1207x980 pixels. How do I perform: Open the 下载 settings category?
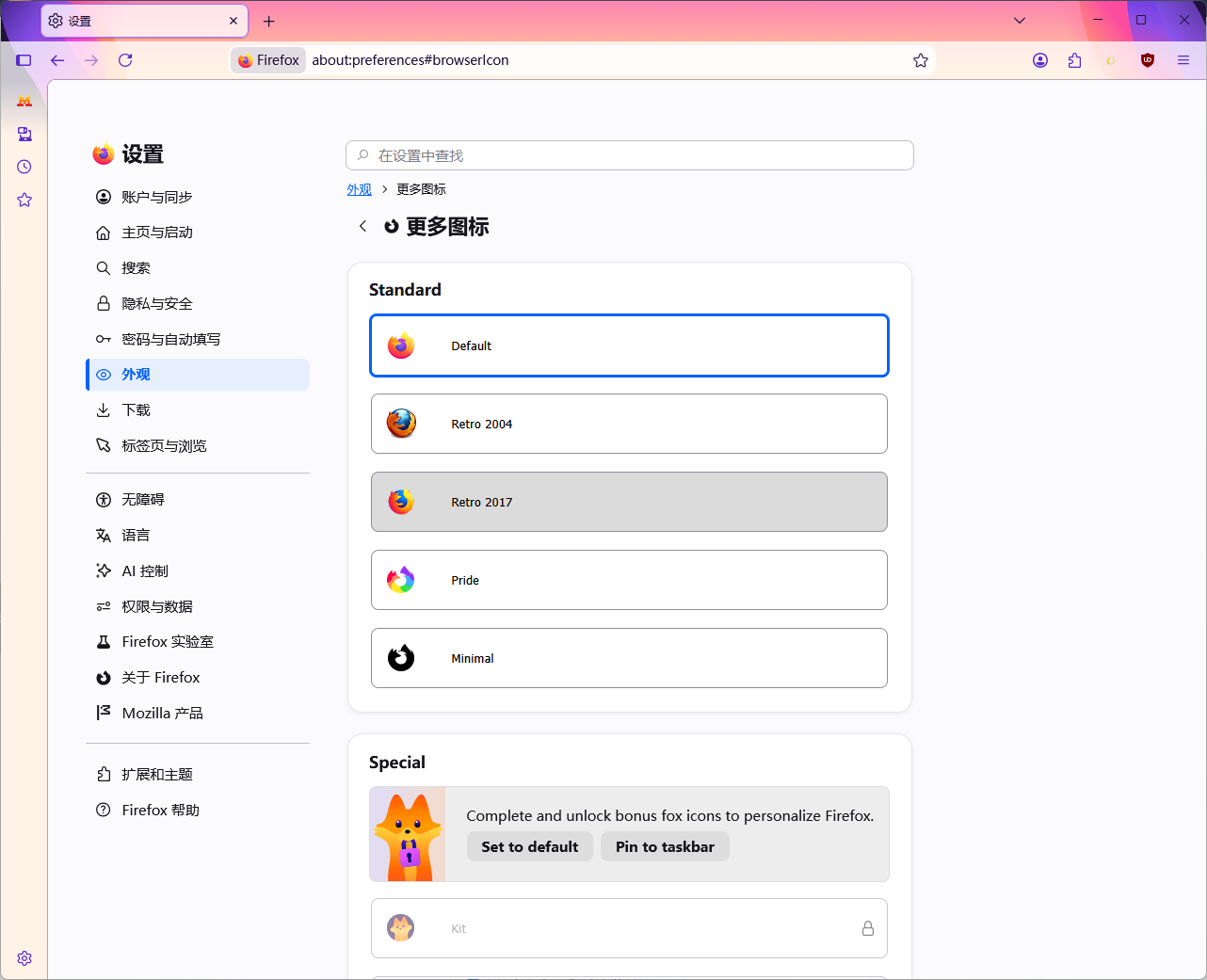(x=198, y=410)
